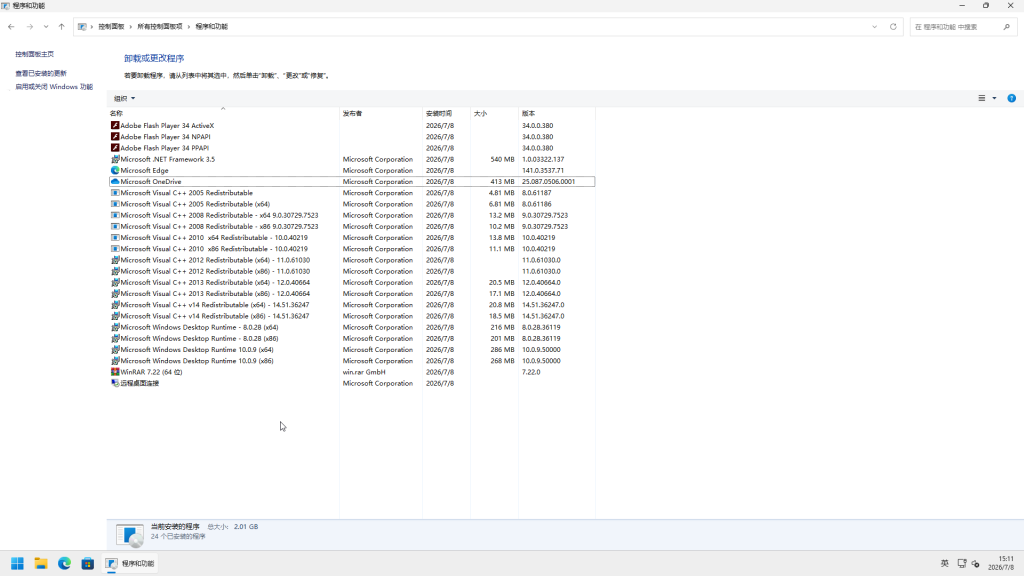The image size is (1024, 576).
Task: Select the Microsoft Edge program icon
Action: point(115,170)
